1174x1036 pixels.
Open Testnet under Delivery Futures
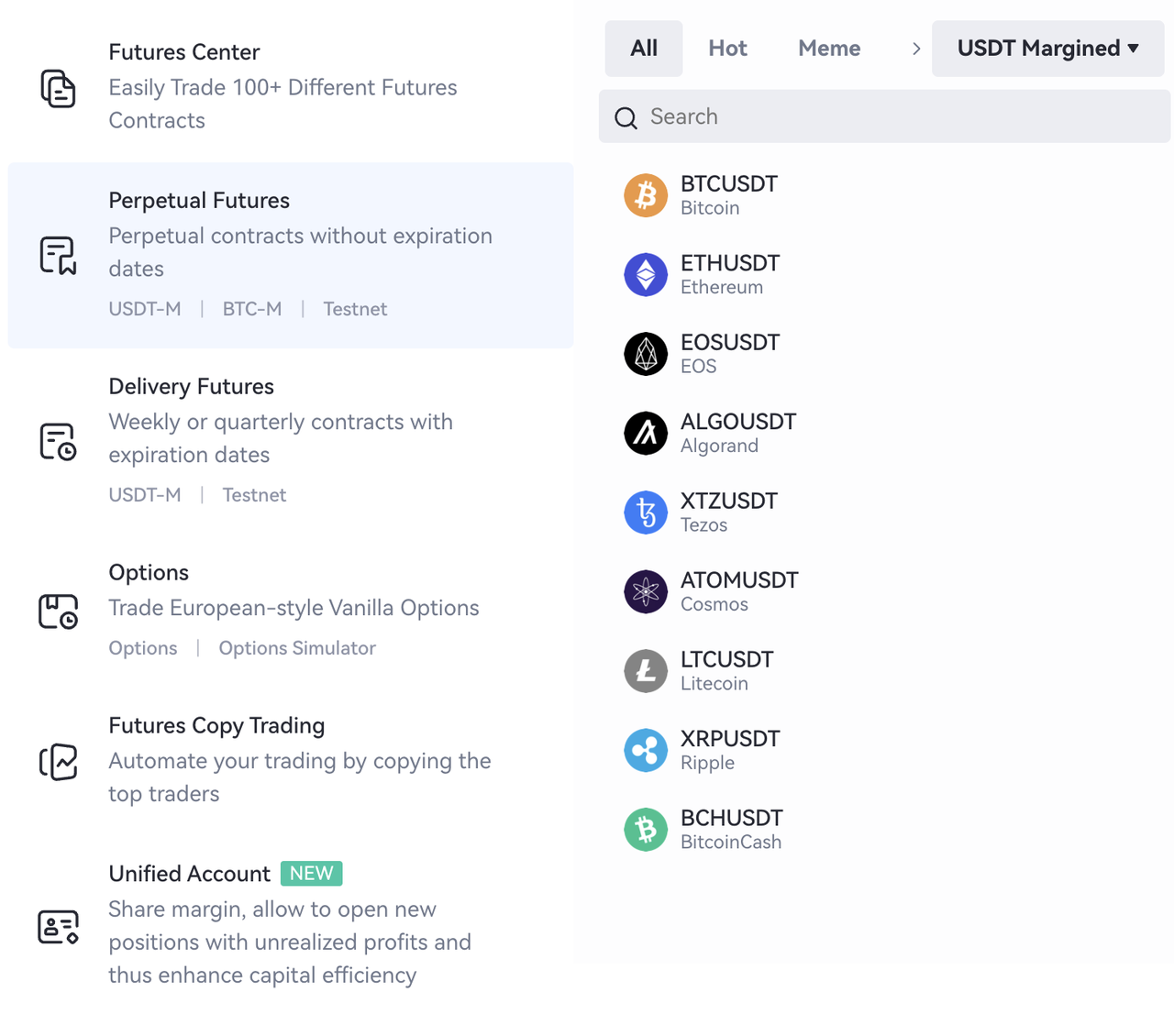click(254, 495)
